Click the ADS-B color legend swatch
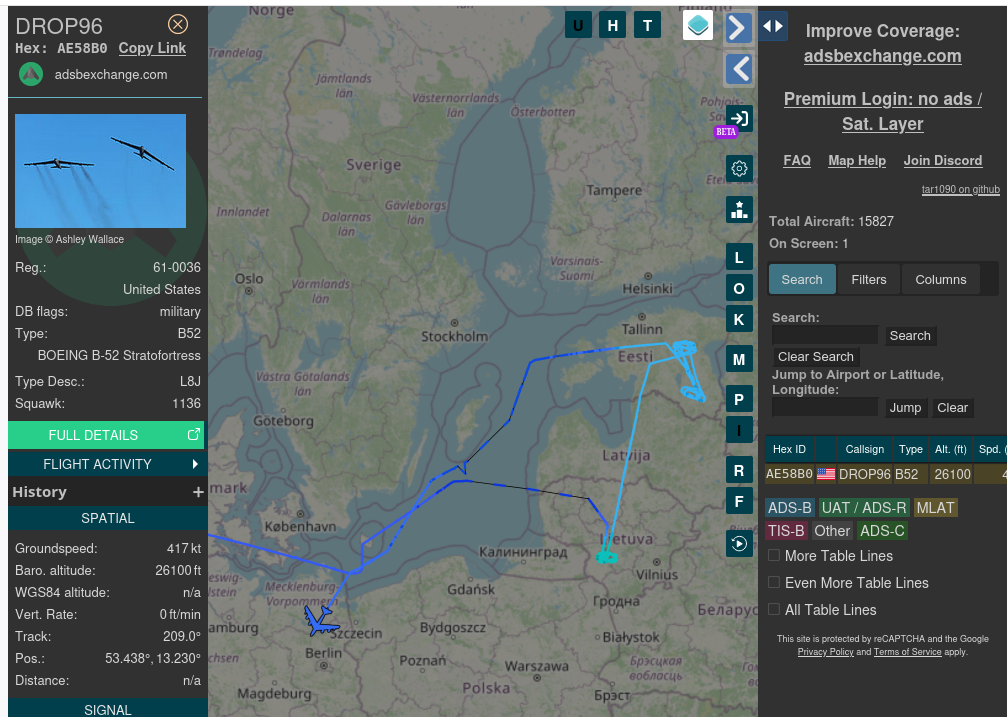This screenshot has height=717, width=1007. click(x=789, y=508)
